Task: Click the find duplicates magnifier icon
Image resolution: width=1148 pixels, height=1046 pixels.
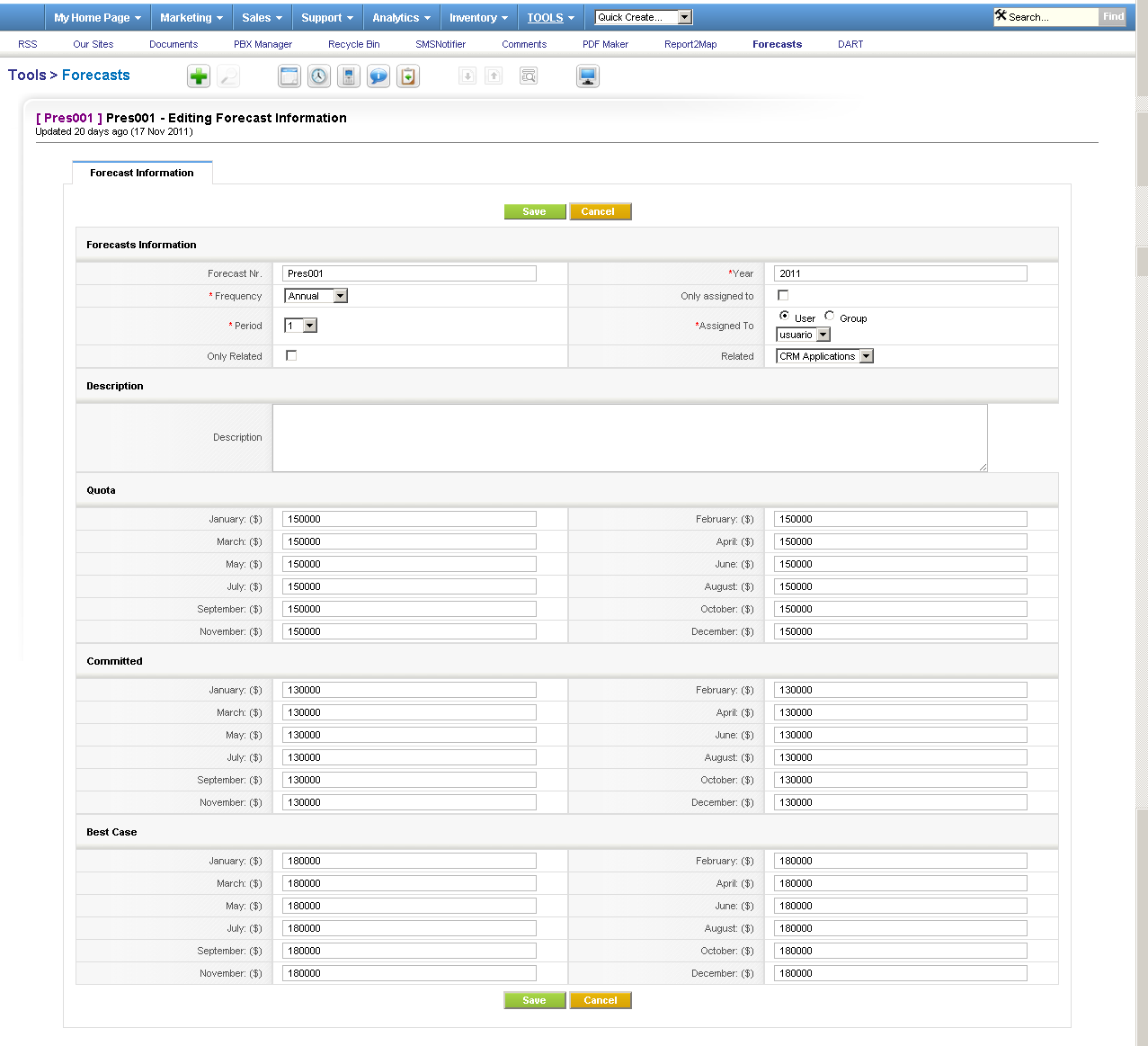Action: pos(529,76)
